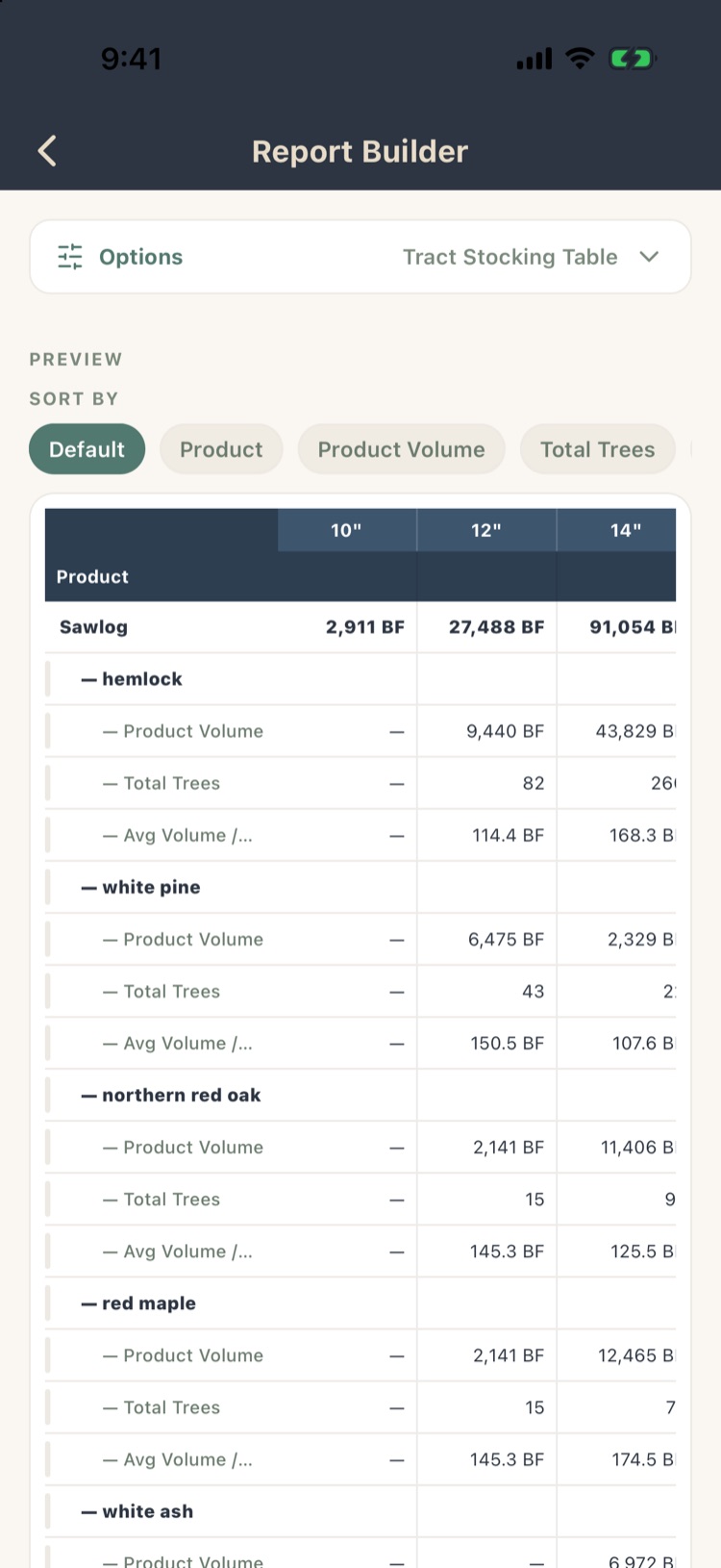Image resolution: width=721 pixels, height=1568 pixels.
Task: Select the Default sort chip
Action: [87, 449]
